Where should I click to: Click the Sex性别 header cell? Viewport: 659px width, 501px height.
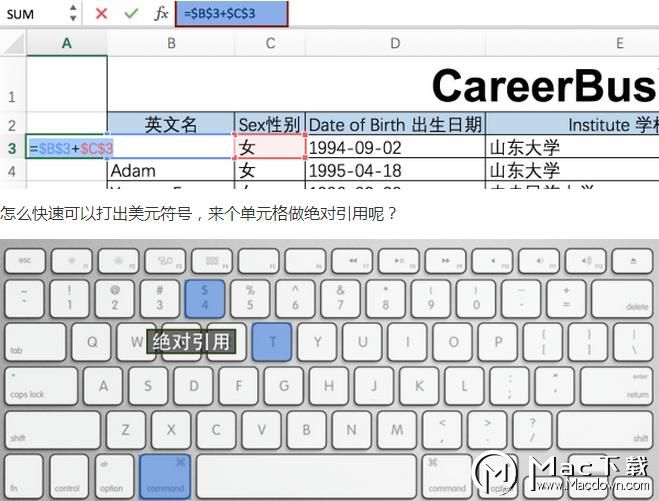270,125
